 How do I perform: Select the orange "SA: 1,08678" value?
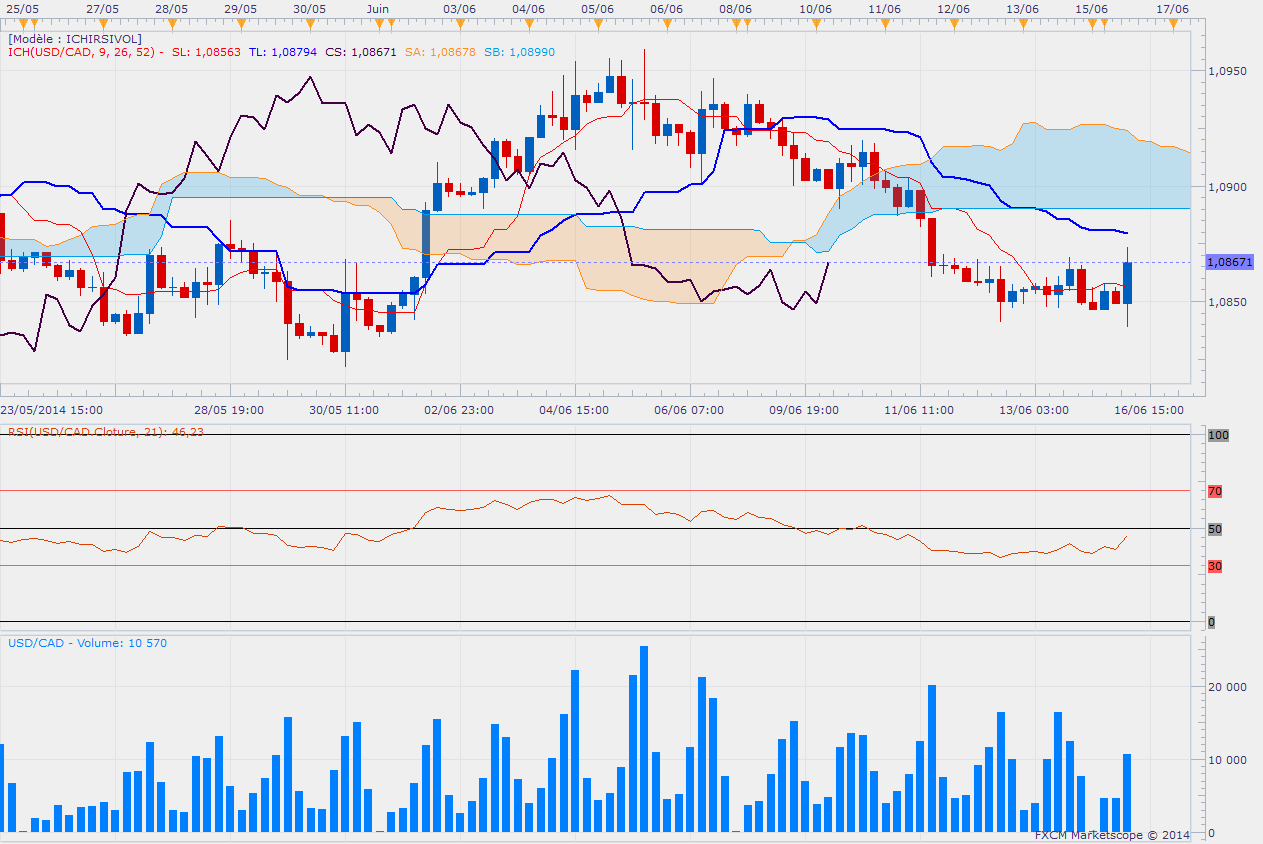(x=441, y=52)
